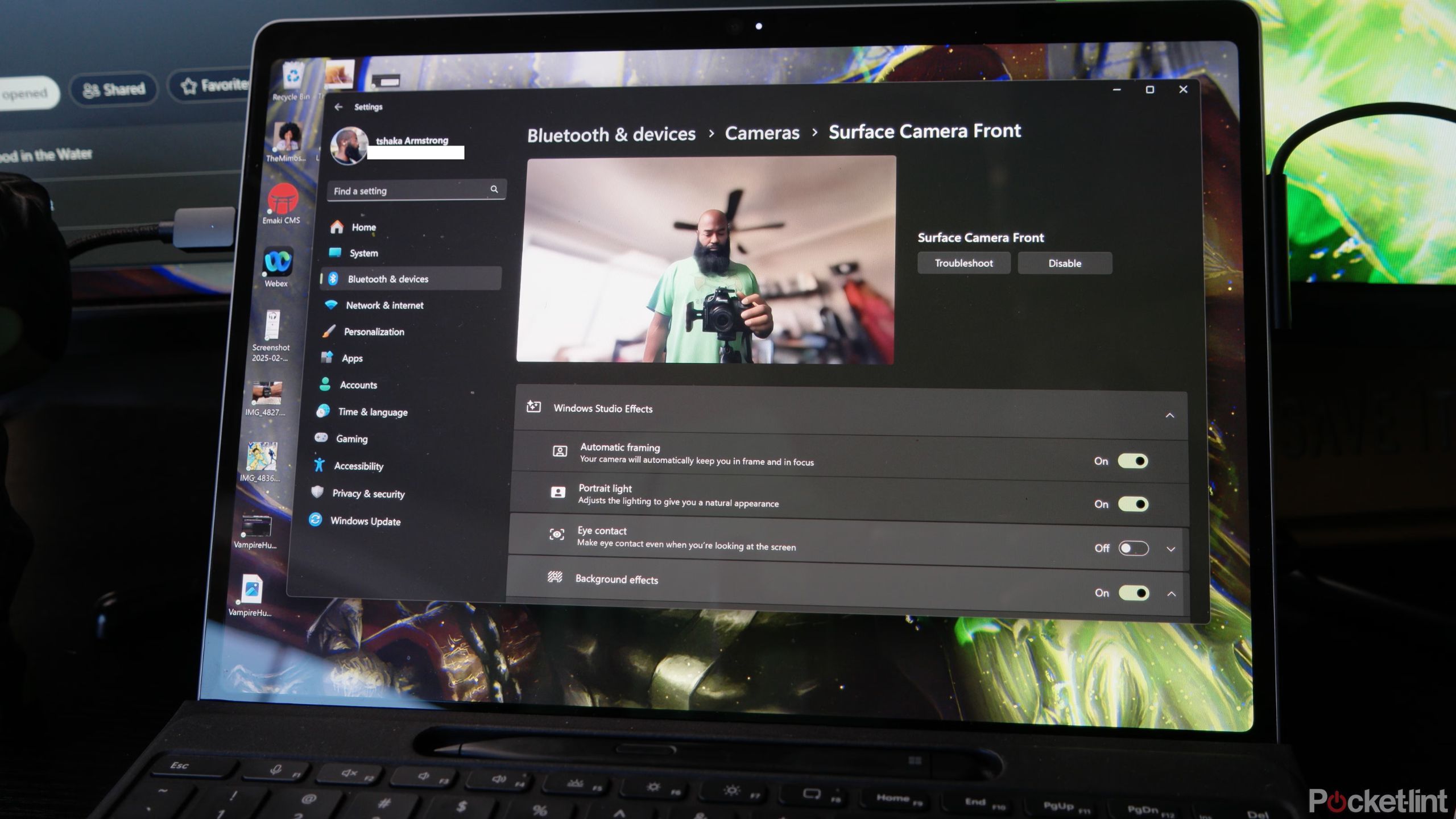Go to Network & internet settings
The image size is (1456, 819).
(x=384, y=305)
